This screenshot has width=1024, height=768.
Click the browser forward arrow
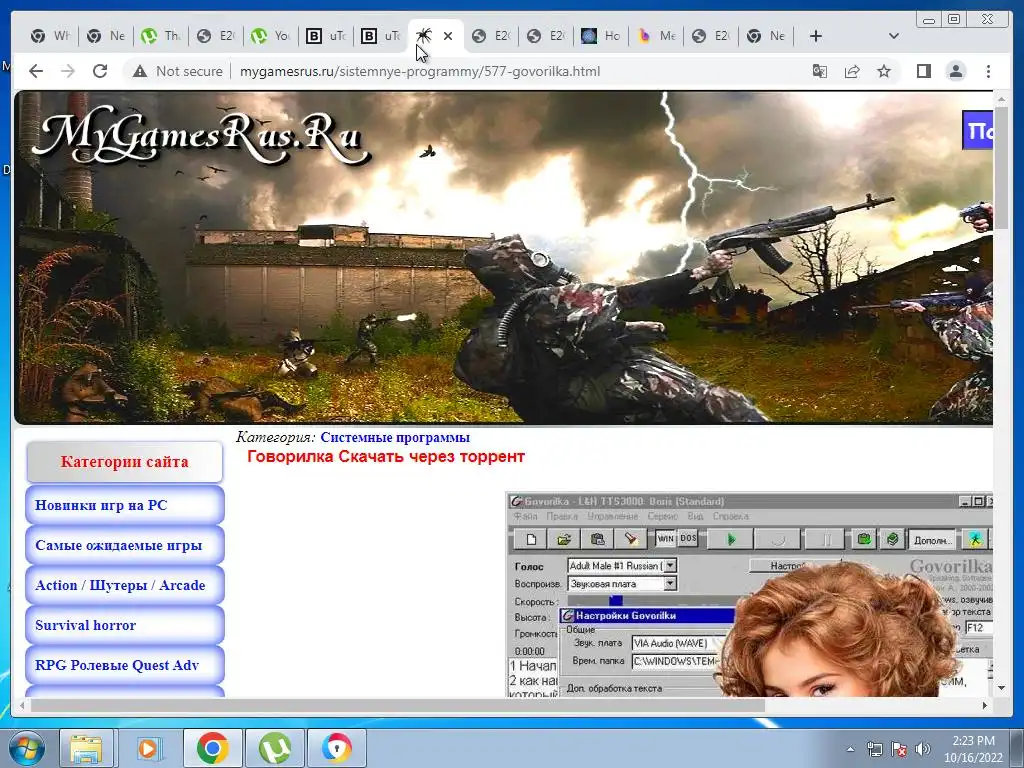[x=68, y=71]
